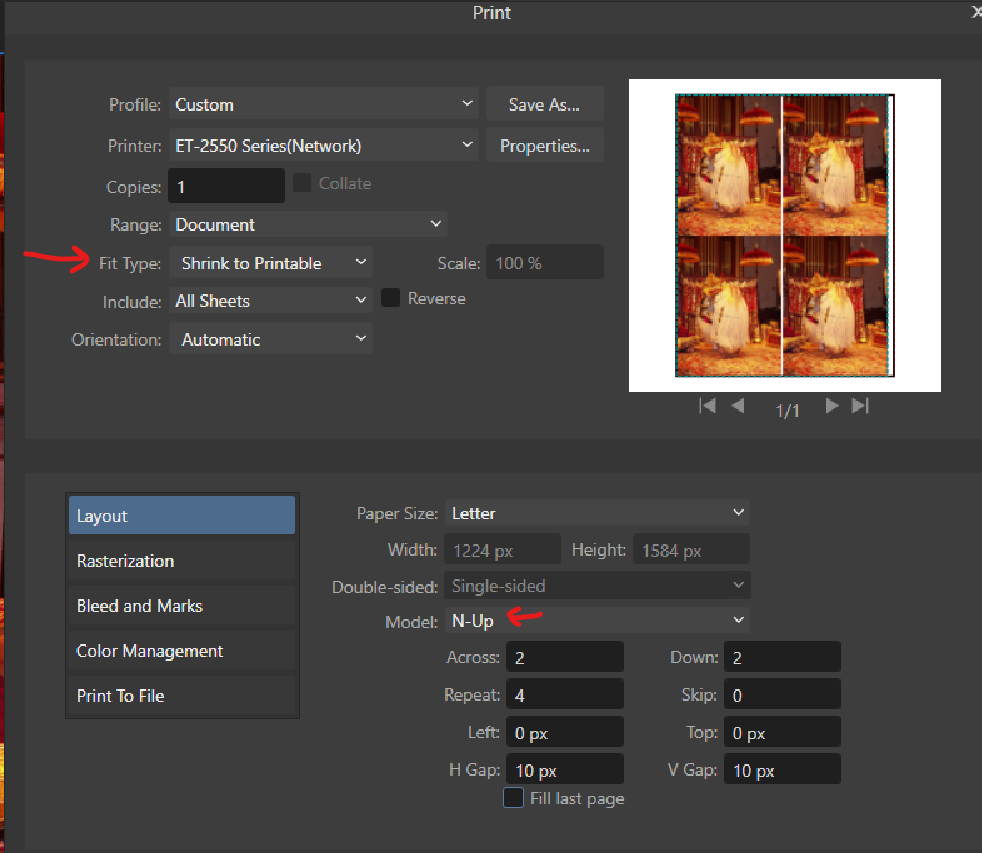This screenshot has width=982, height=853.
Task: Click the Copies input field
Action: click(227, 187)
